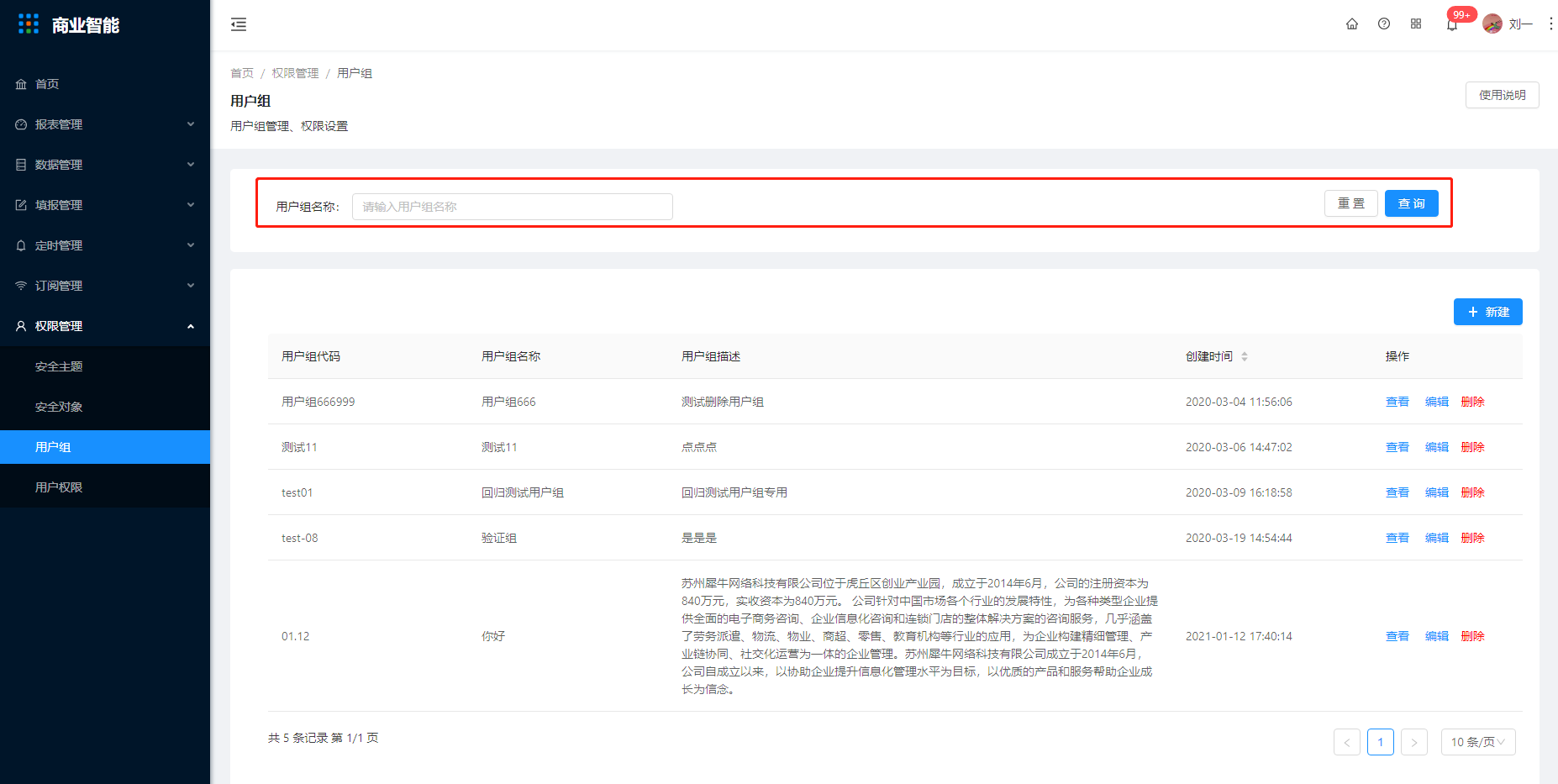Viewport: 1558px width, 784px height.
Task: Click the 订阅管理 wifi icon
Action: click(21, 286)
